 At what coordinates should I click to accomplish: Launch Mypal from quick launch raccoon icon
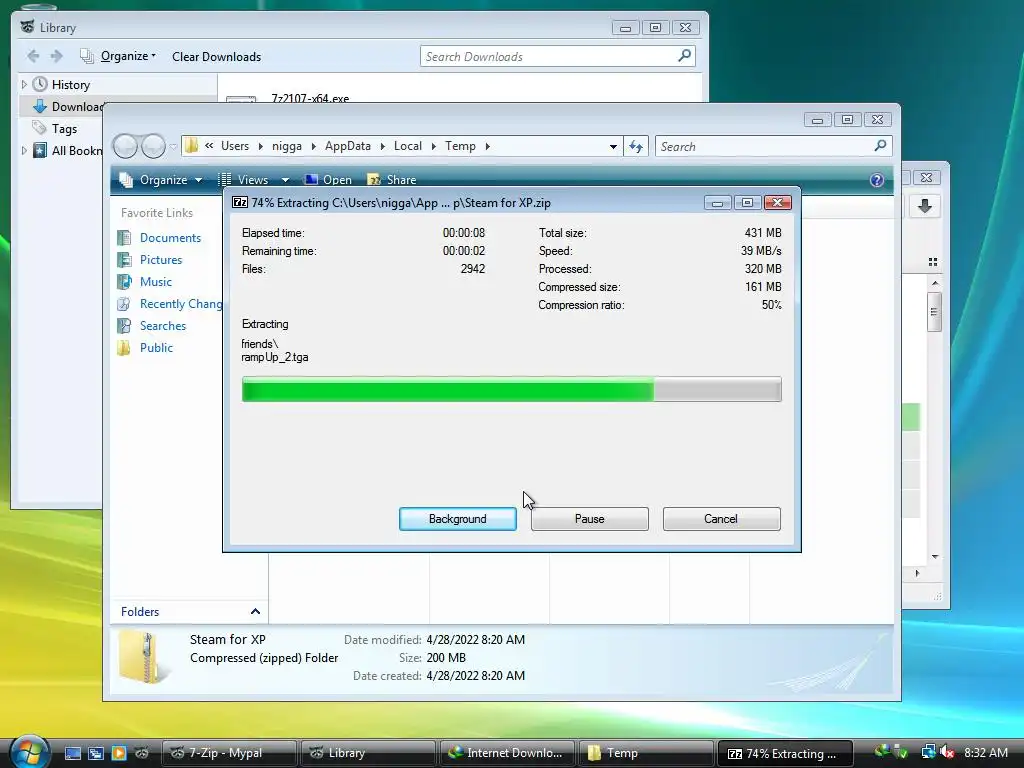coord(142,753)
